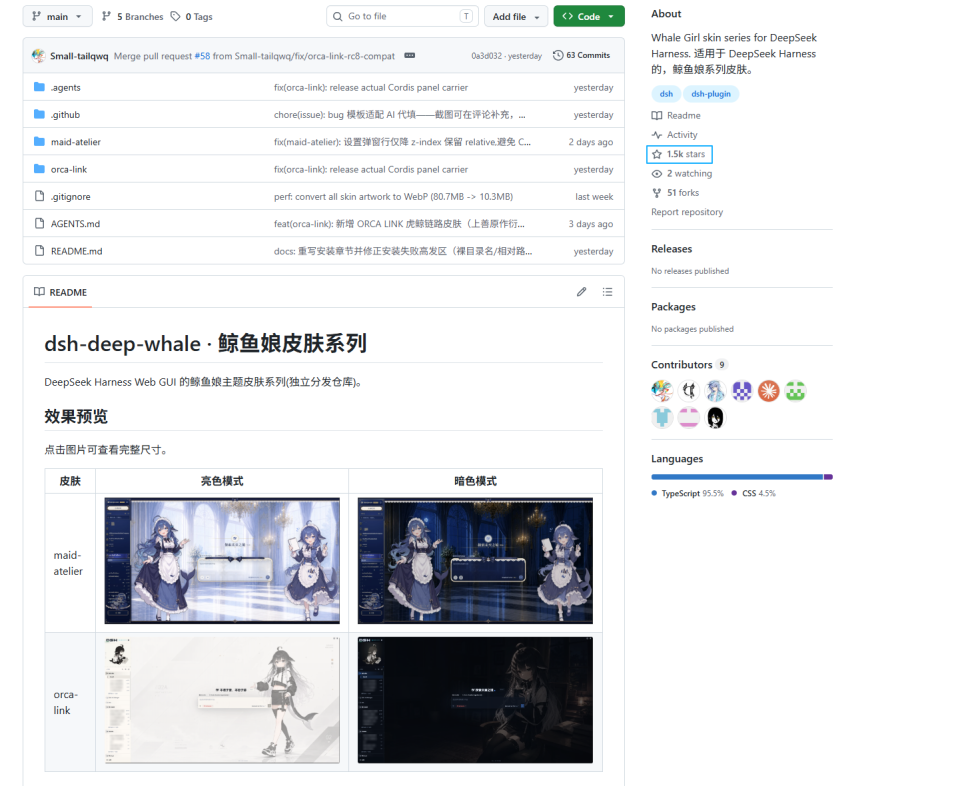Open the 0 Tags link

point(192,17)
